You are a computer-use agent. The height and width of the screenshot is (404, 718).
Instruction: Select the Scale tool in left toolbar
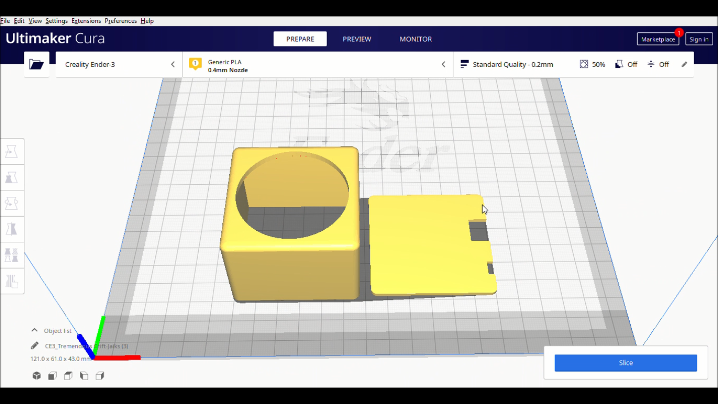pos(11,177)
